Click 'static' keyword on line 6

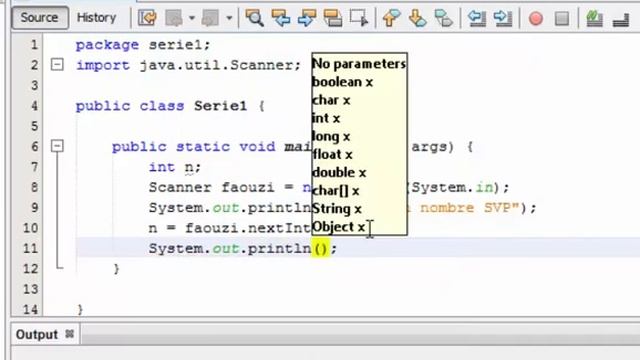[x=203, y=147]
